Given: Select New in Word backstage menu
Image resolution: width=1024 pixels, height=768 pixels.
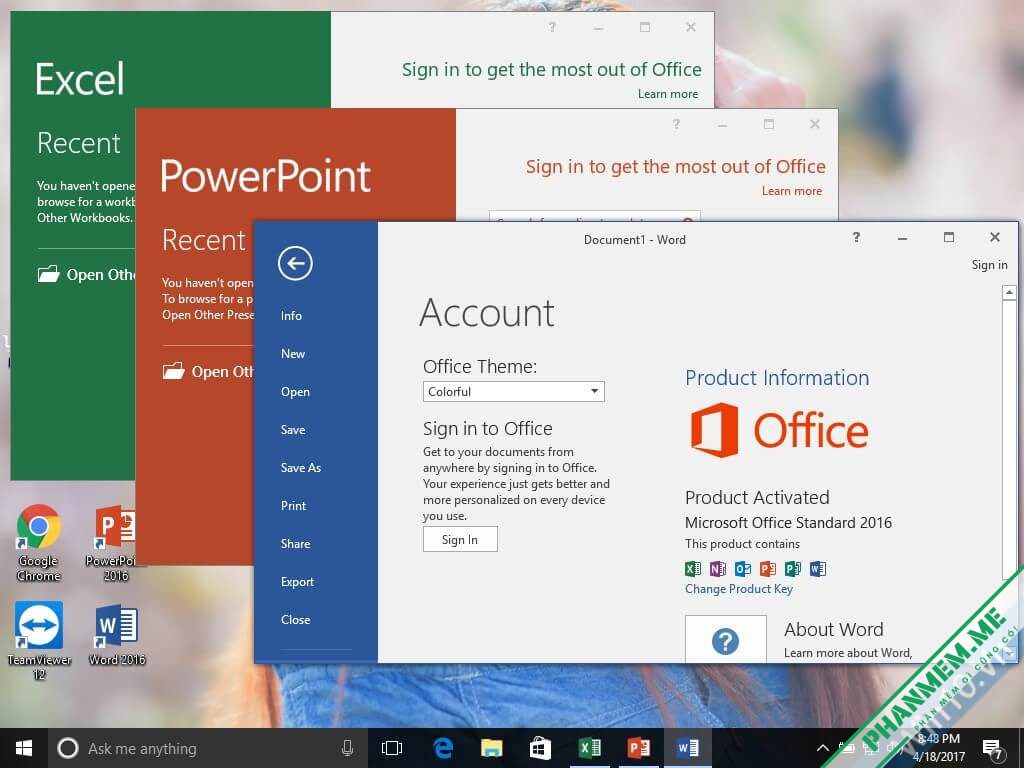Looking at the screenshot, I should click(293, 353).
